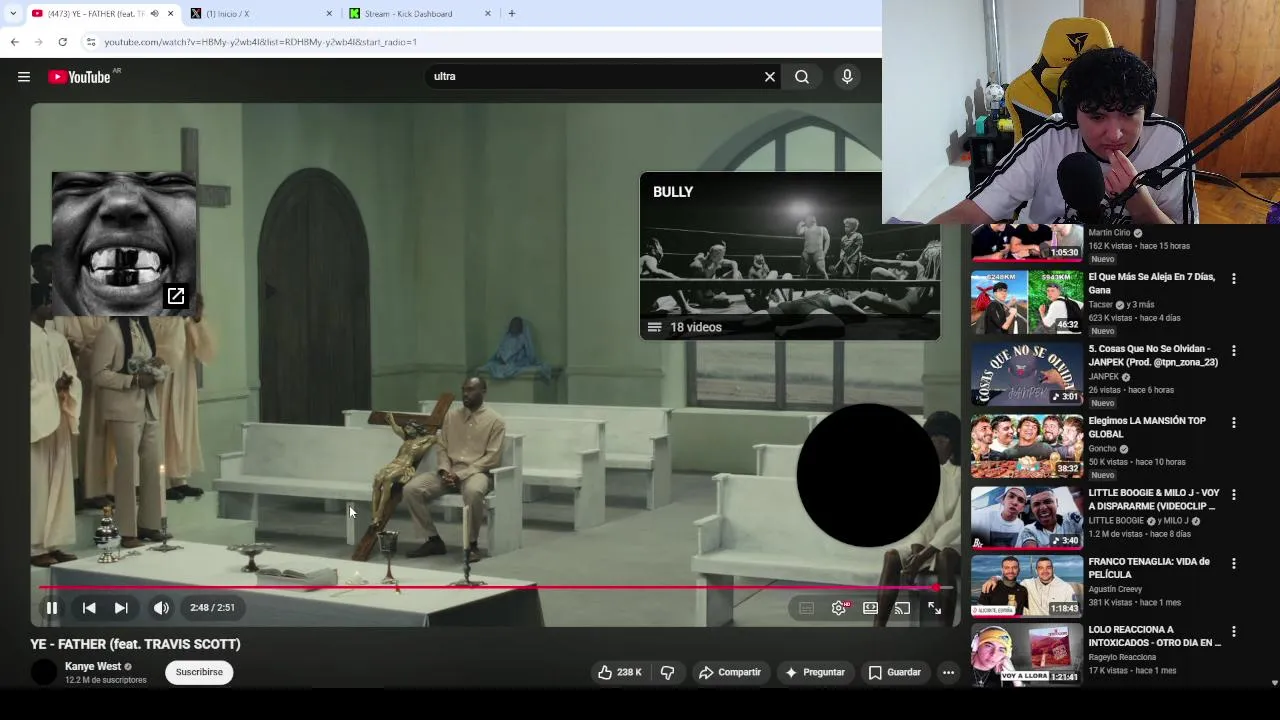Open options for 'LOLO REACCIONA' video
This screenshot has width=1280, height=720.
click(x=1234, y=632)
